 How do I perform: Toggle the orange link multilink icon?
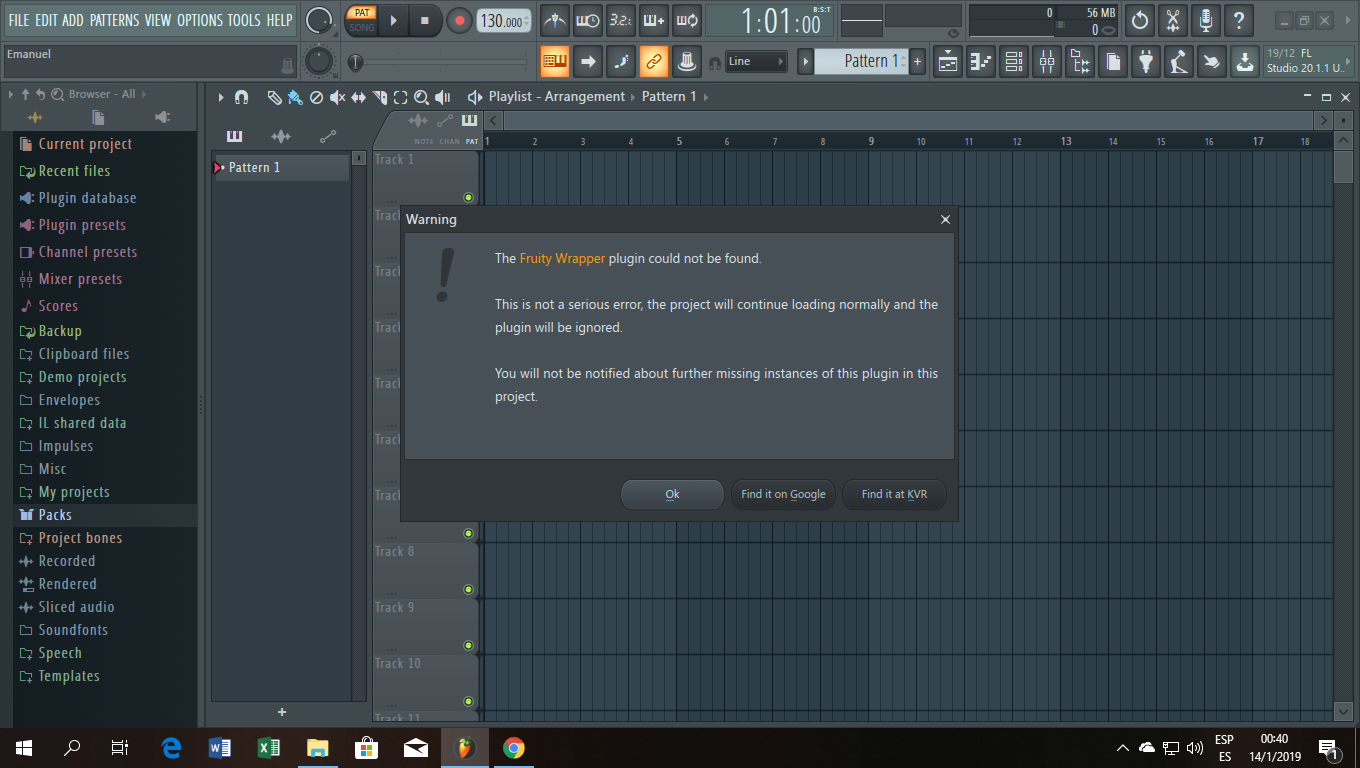(x=654, y=61)
